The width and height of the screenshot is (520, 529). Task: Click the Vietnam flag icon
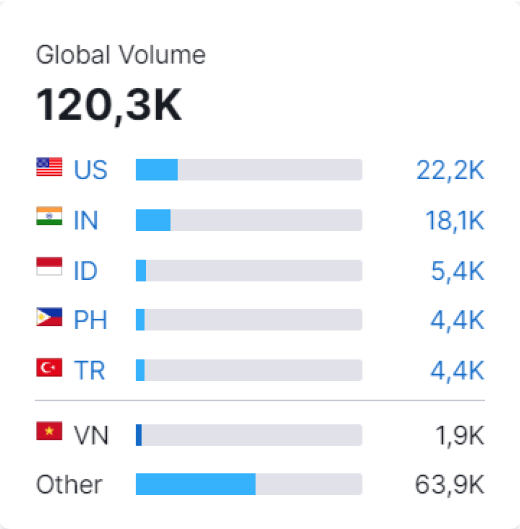coord(49,431)
